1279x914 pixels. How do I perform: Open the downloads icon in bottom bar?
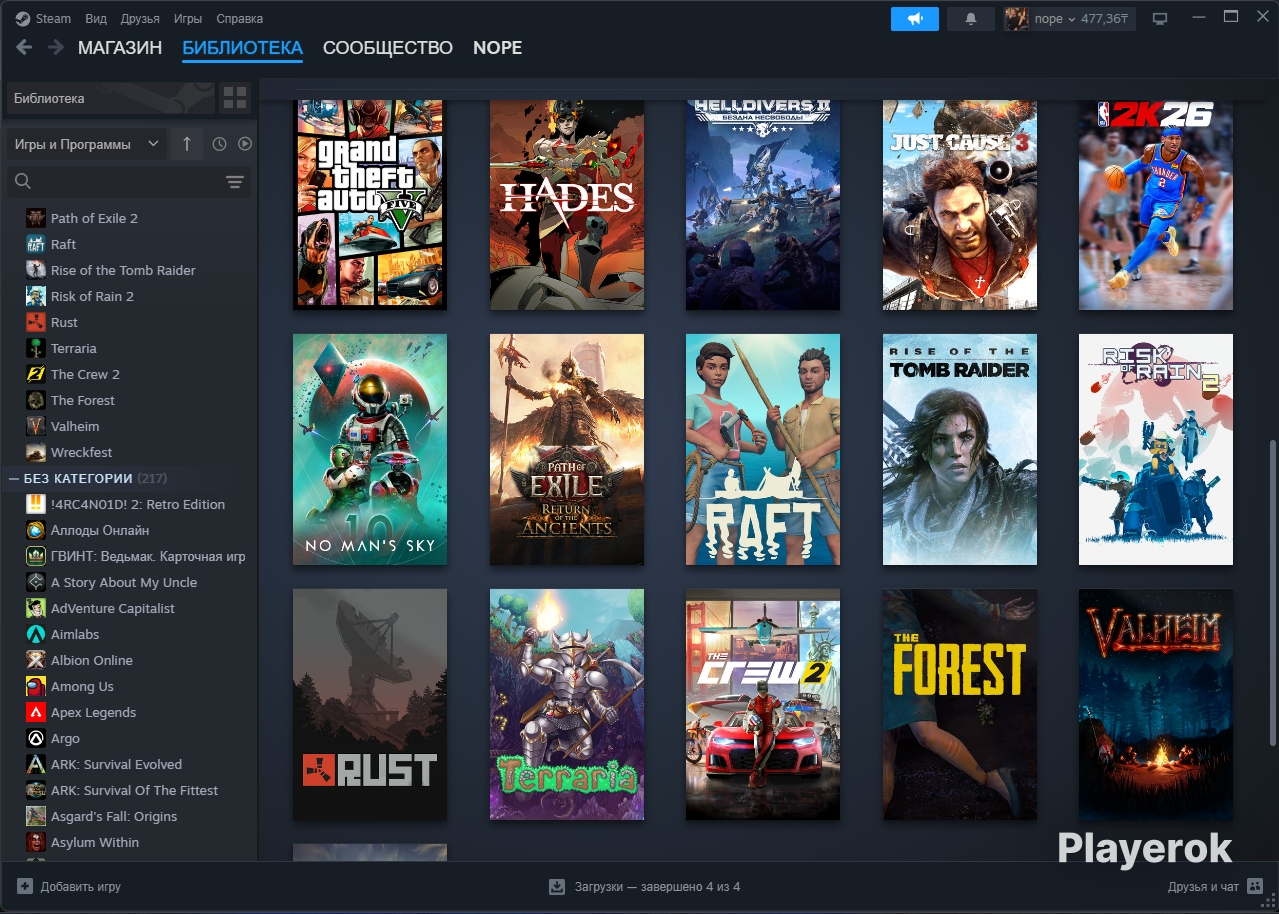click(557, 886)
